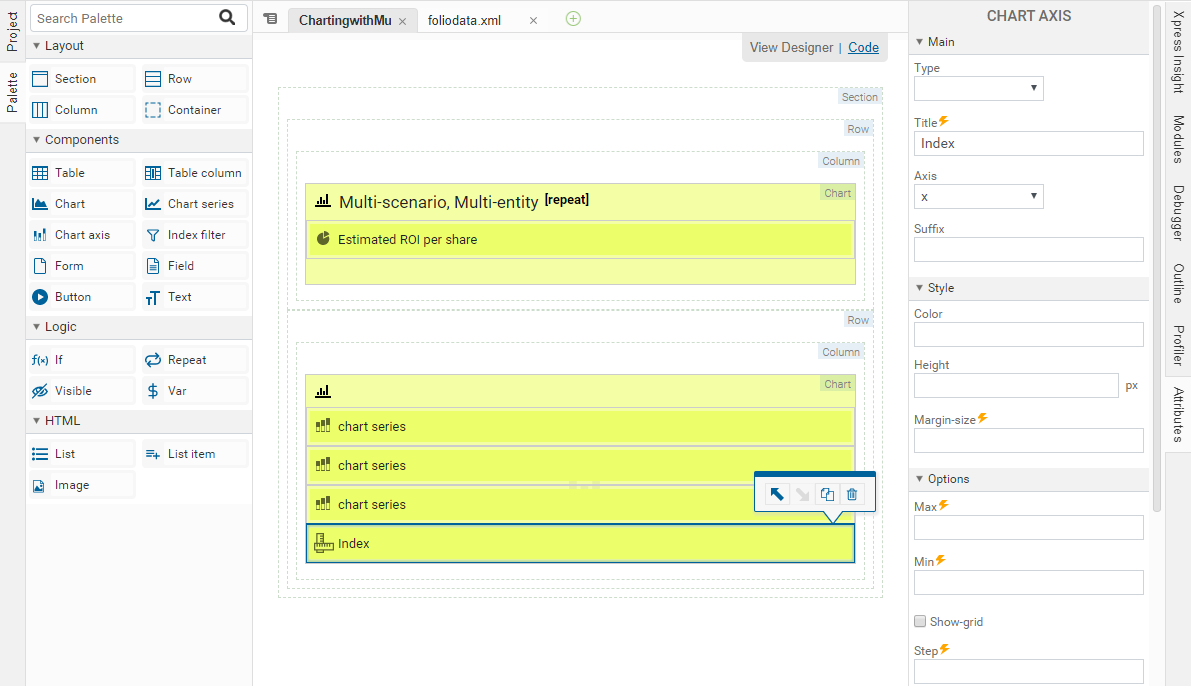The image size is (1191, 687).
Task: Select the Index filter palette item
Action: pyautogui.click(x=195, y=235)
